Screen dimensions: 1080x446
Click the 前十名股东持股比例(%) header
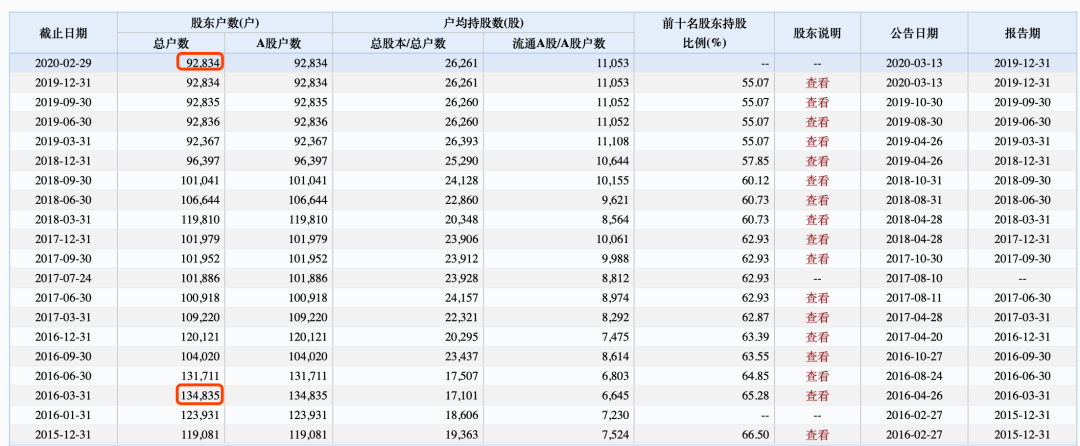pos(704,32)
